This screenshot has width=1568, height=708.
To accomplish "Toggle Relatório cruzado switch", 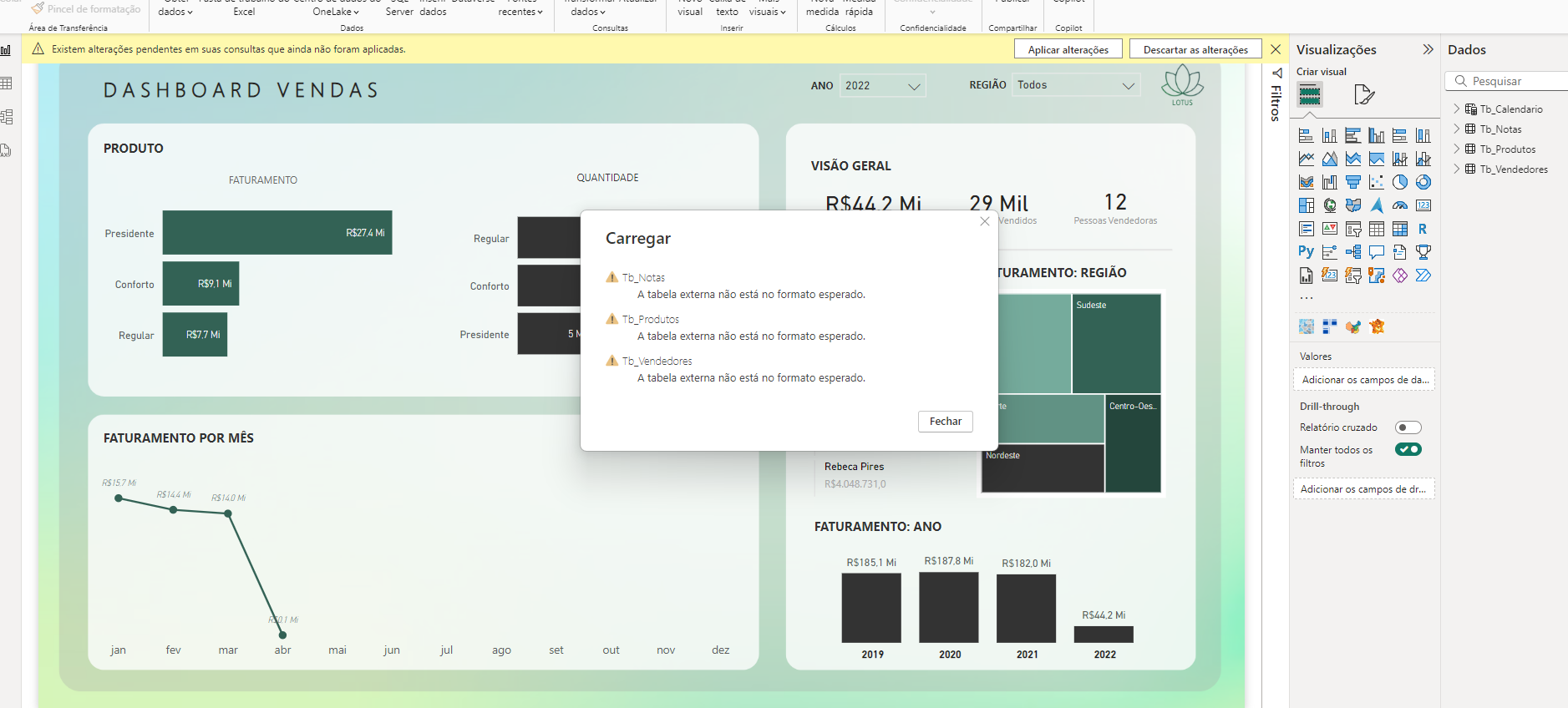I will pyautogui.click(x=1408, y=427).
